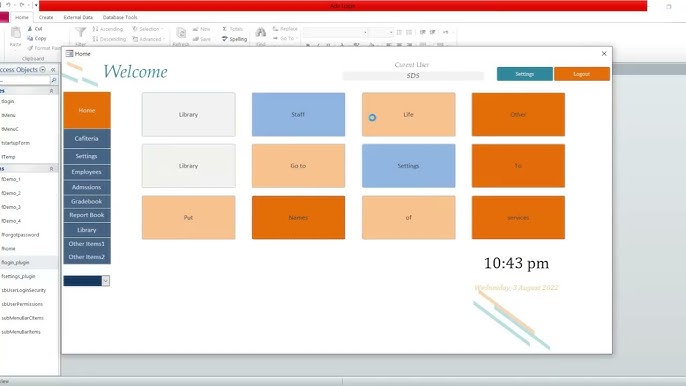Image resolution: width=686 pixels, height=386 pixels.
Task: Select Employees in the sidebar menu
Action: pos(87,172)
